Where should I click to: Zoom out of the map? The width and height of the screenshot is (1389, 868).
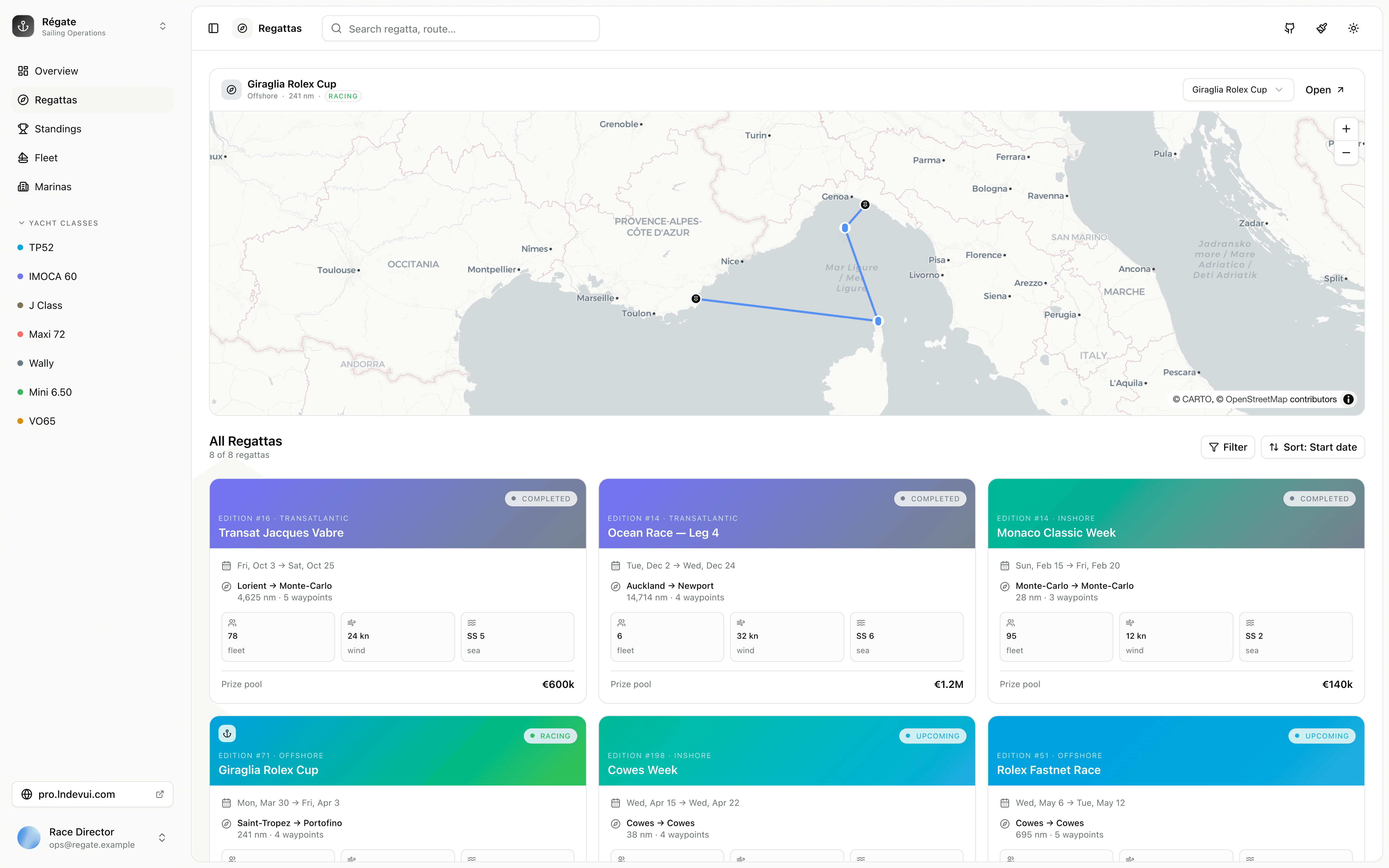[1346, 153]
